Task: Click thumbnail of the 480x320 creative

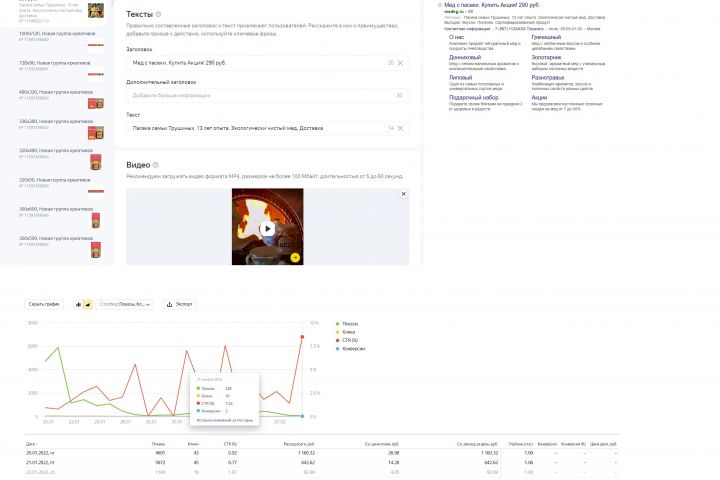Action: (96, 103)
